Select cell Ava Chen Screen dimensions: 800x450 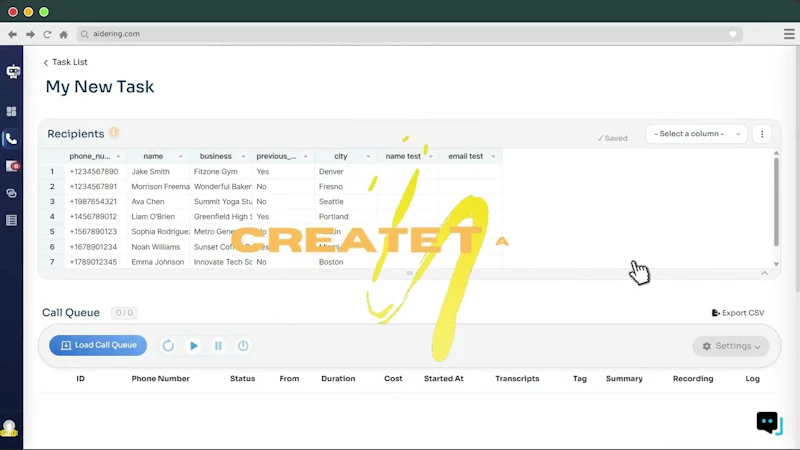159,202
